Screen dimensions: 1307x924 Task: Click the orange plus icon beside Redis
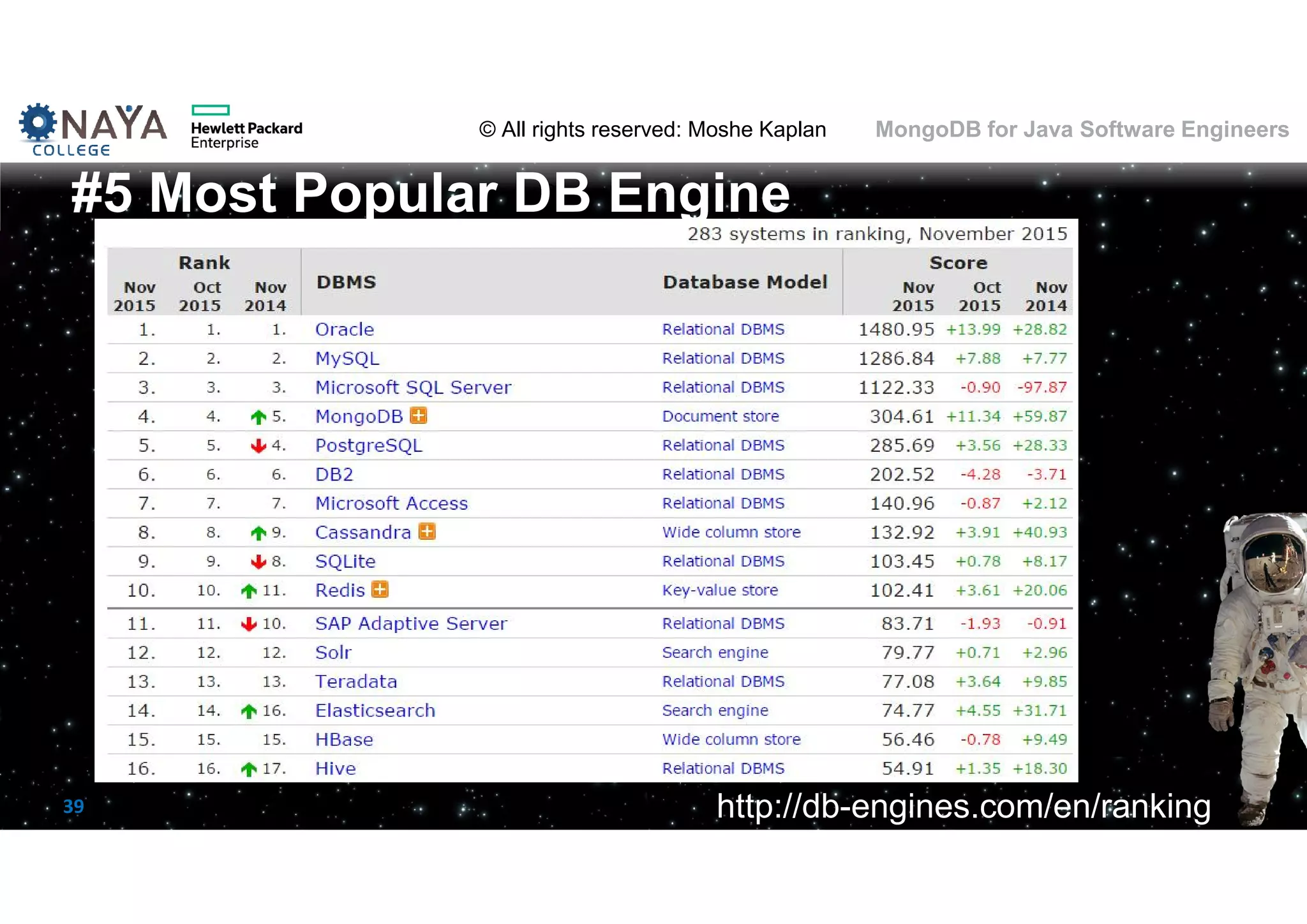coord(380,589)
